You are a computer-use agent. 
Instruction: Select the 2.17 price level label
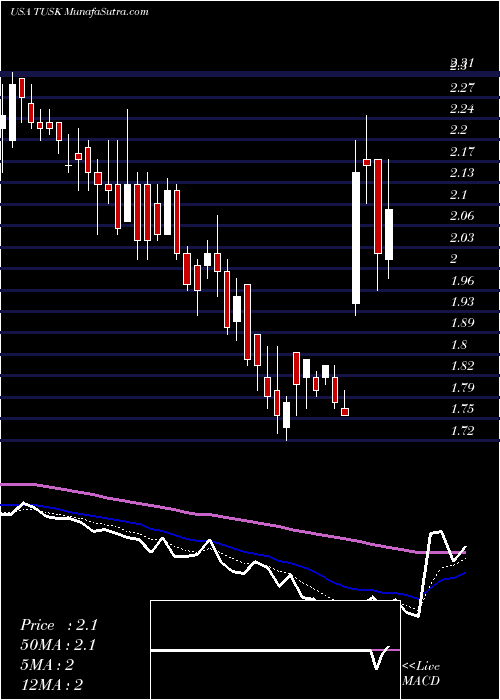(x=462, y=151)
